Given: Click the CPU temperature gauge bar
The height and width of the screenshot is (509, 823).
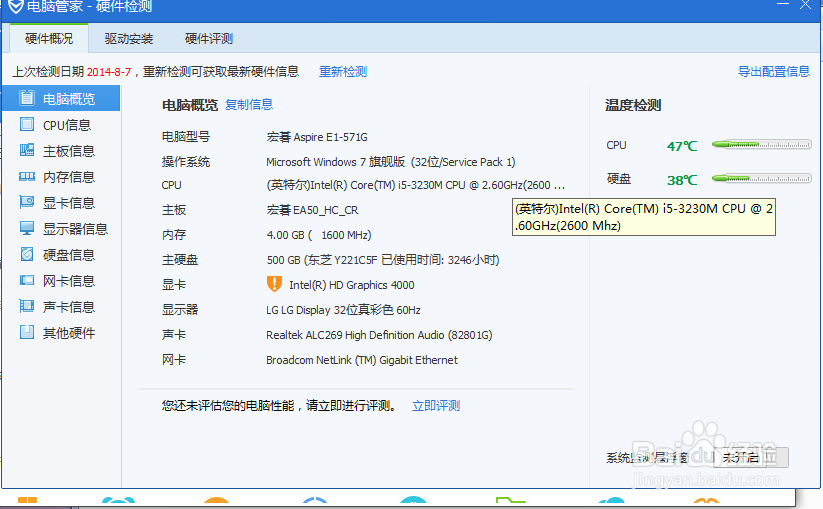Looking at the screenshot, I should tap(762, 144).
